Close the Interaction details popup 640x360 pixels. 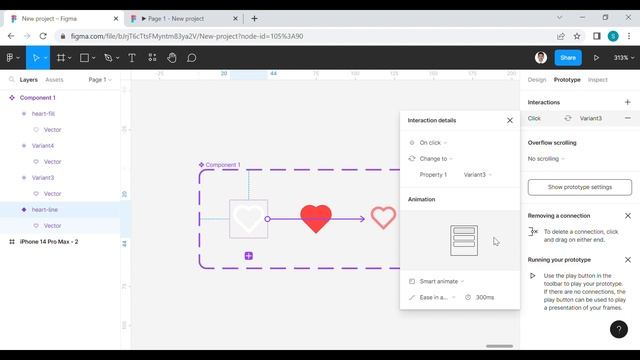pyautogui.click(x=510, y=120)
